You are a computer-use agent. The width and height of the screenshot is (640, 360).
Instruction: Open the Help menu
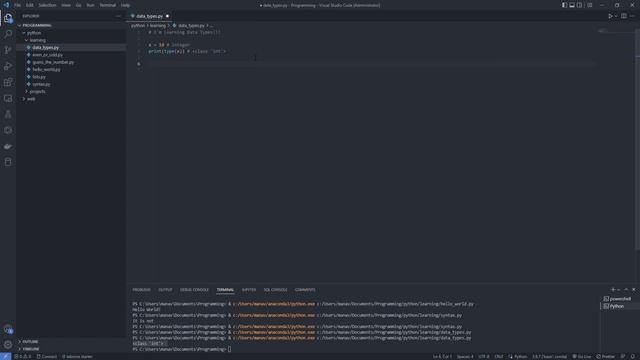pos(125,5)
